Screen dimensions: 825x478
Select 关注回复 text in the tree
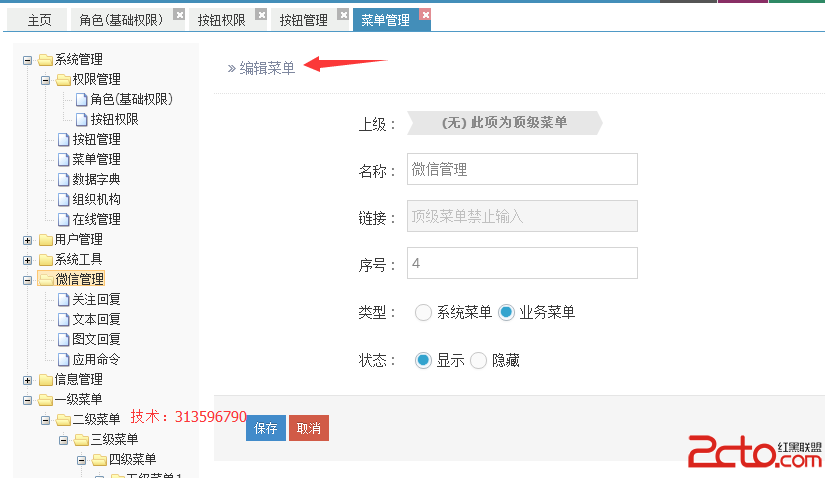point(96,300)
